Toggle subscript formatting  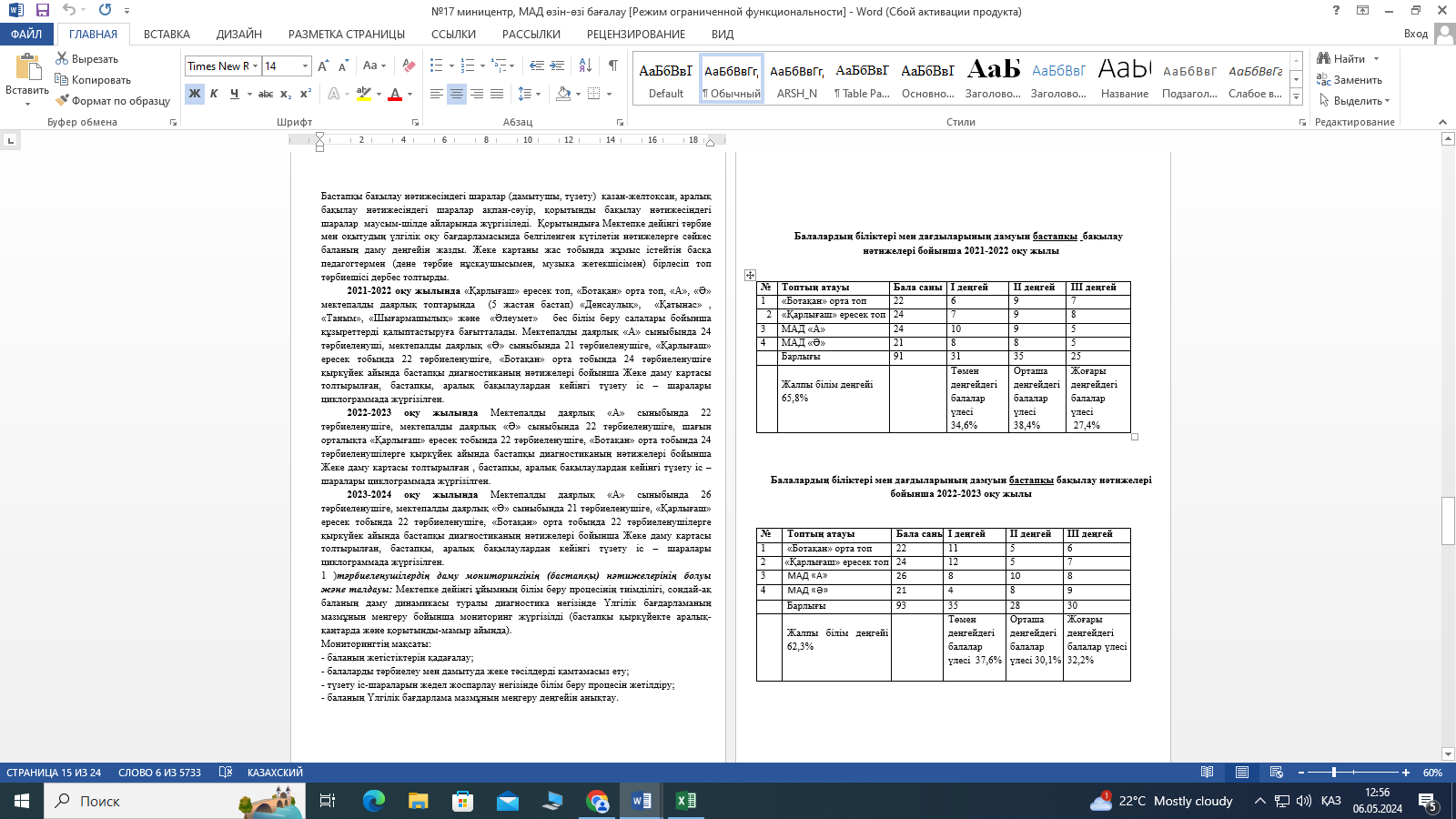(x=286, y=94)
